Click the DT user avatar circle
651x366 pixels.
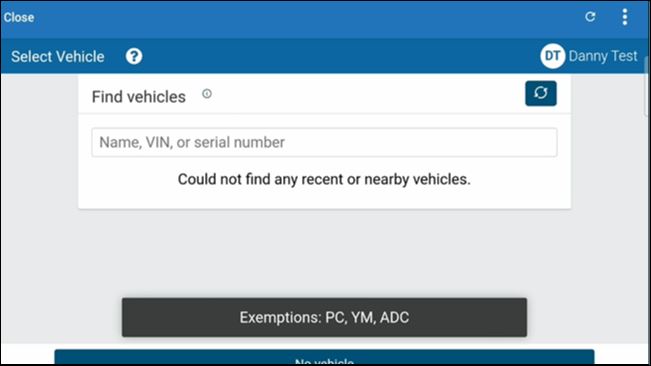tap(553, 56)
